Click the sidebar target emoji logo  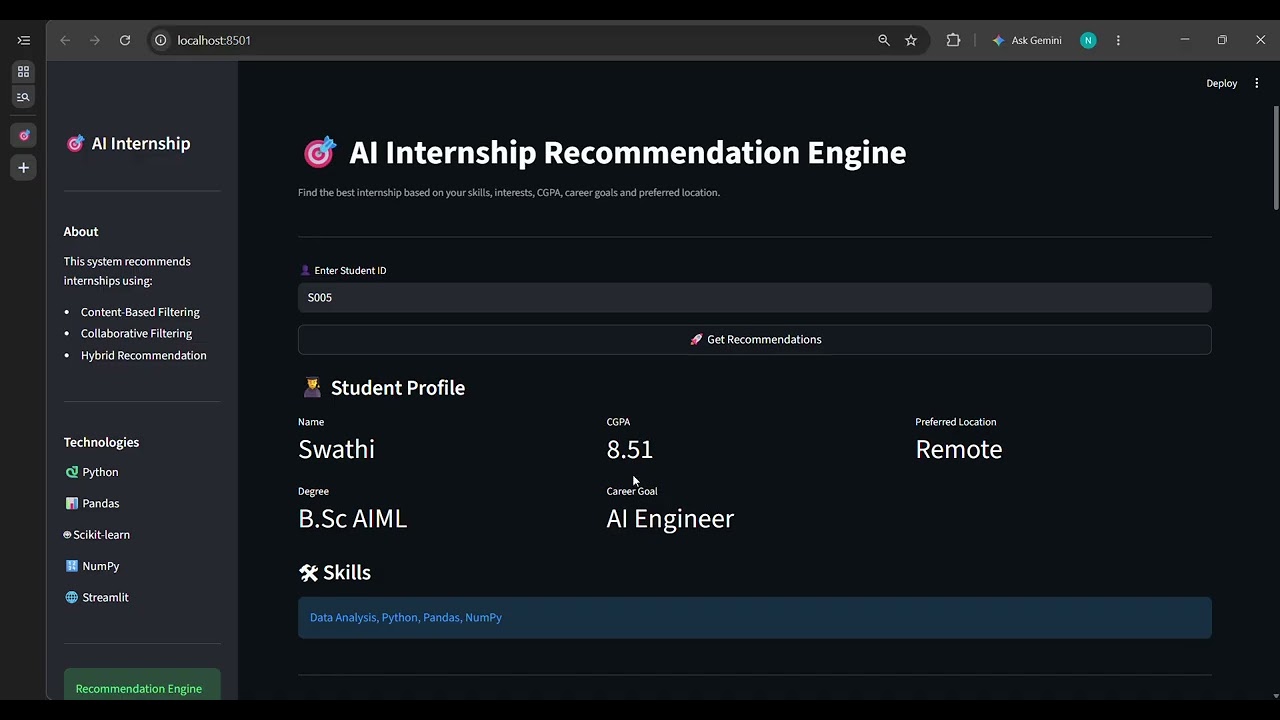point(75,143)
